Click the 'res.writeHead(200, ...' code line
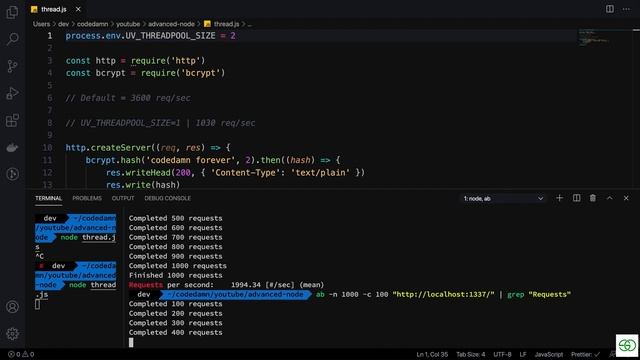640x360 pixels. (x=235, y=173)
